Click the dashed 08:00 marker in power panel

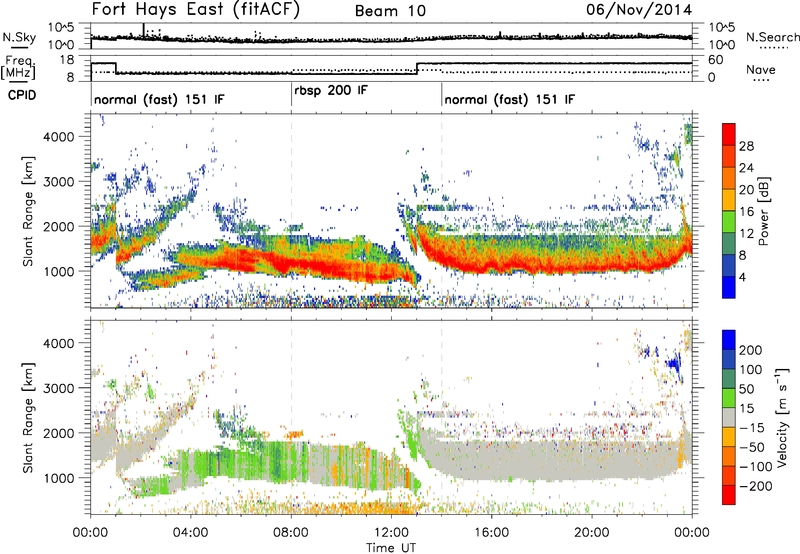click(x=291, y=211)
